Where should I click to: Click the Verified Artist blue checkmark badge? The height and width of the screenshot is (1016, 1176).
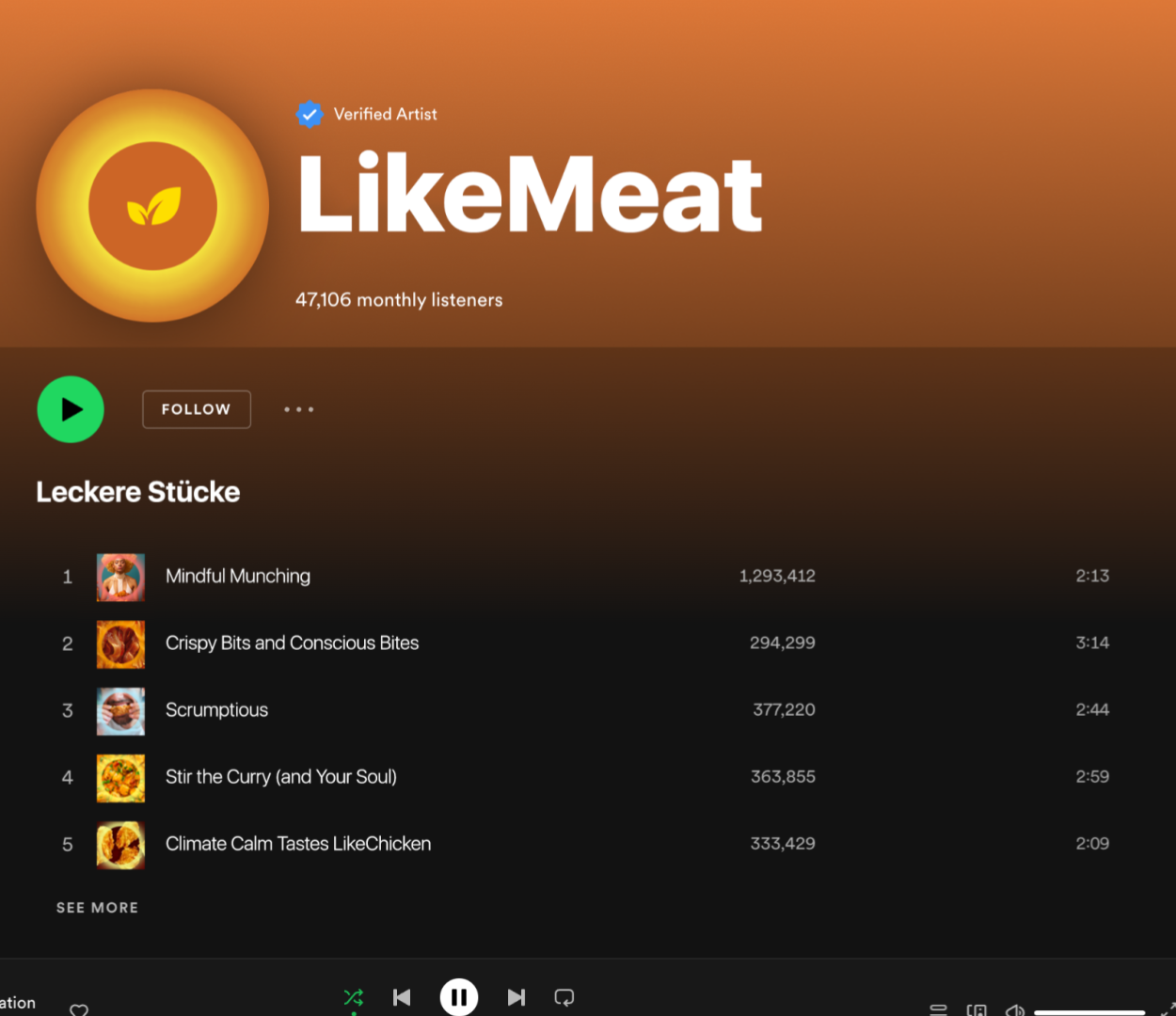click(310, 114)
